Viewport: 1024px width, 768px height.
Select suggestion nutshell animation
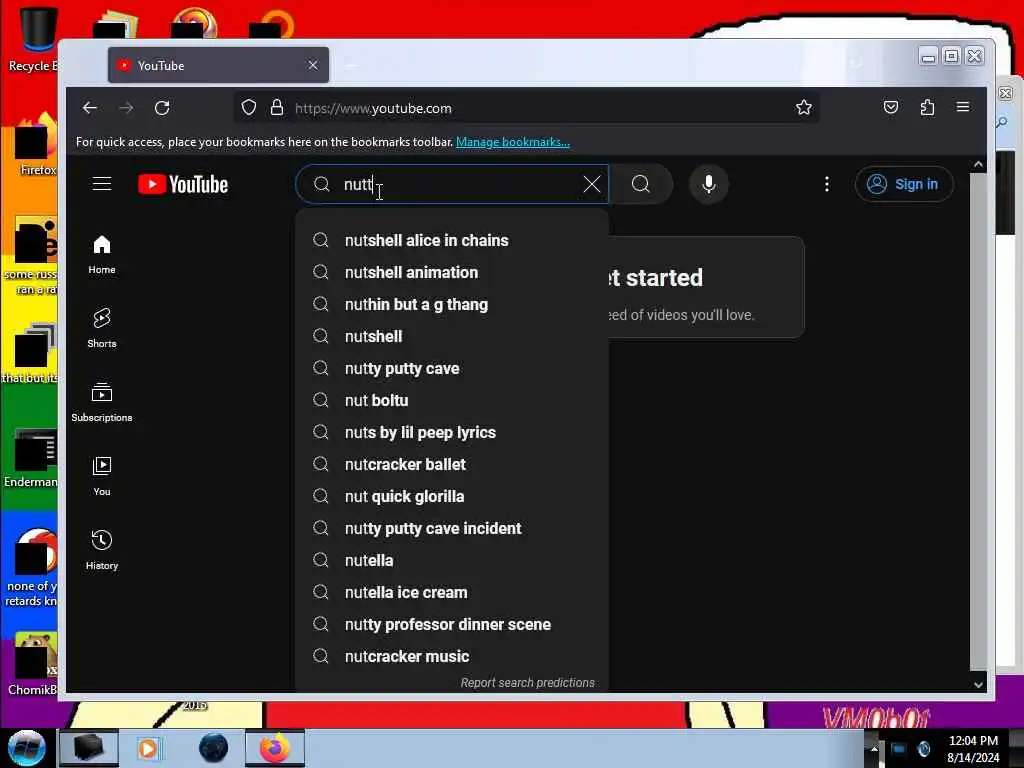click(452, 272)
